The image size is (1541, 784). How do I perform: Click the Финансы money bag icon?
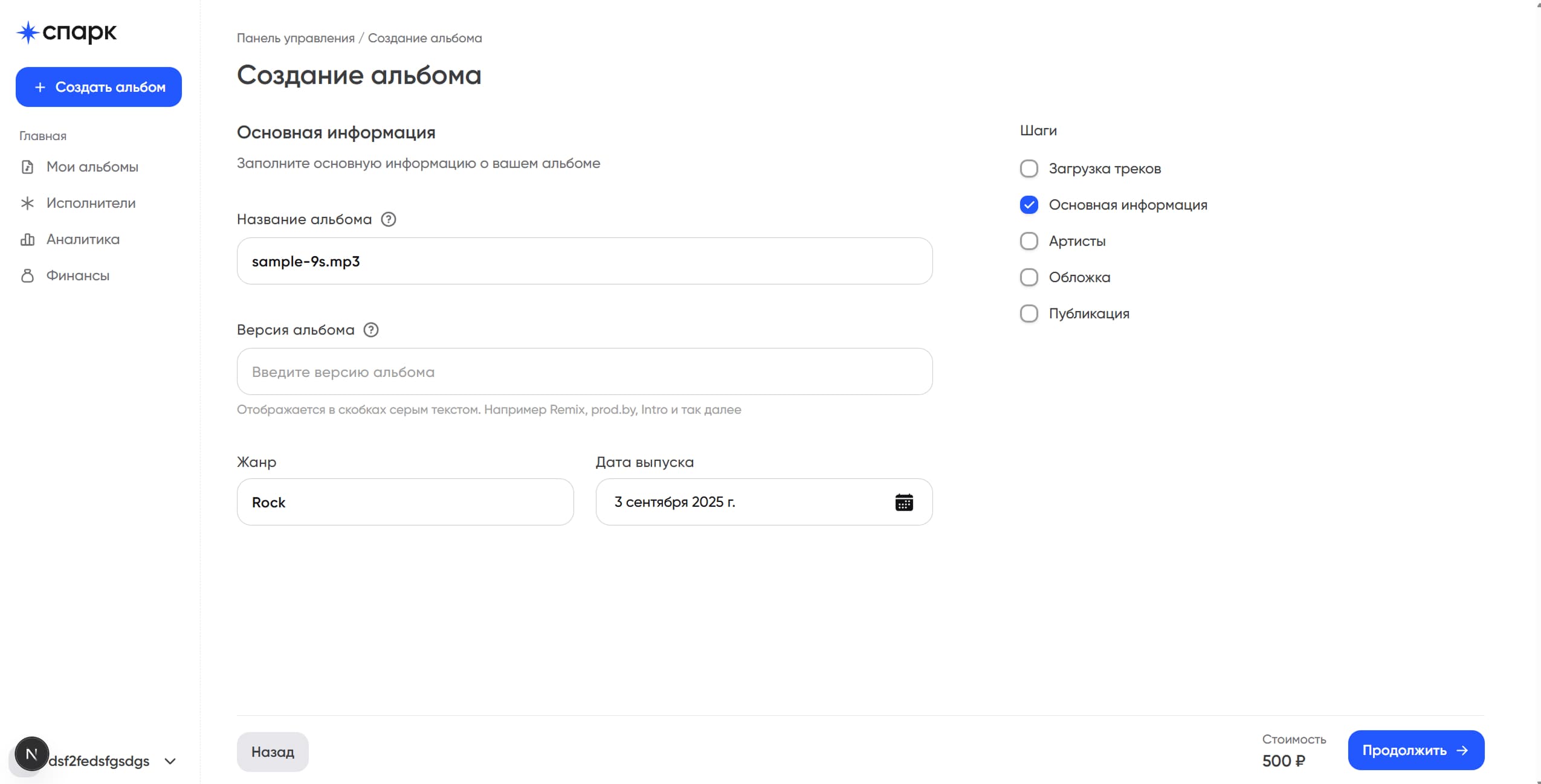(27, 275)
